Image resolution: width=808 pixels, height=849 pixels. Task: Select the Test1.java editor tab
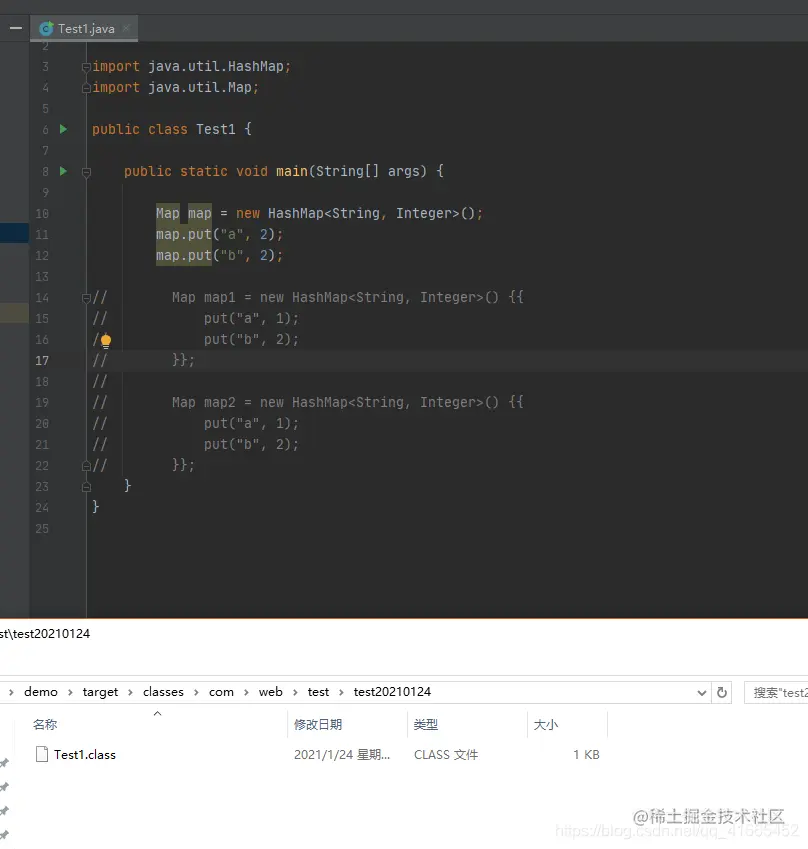pyautogui.click(x=84, y=29)
